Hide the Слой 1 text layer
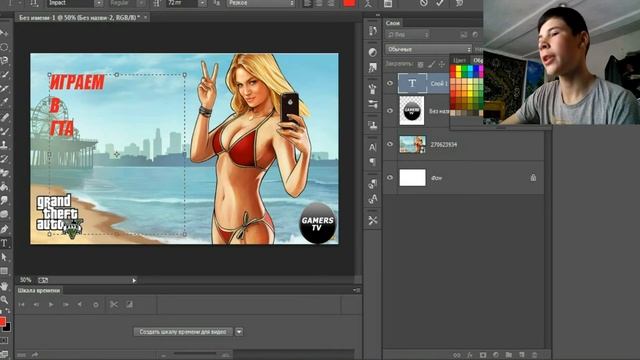Screen dimensions: 640x360 [390, 83]
